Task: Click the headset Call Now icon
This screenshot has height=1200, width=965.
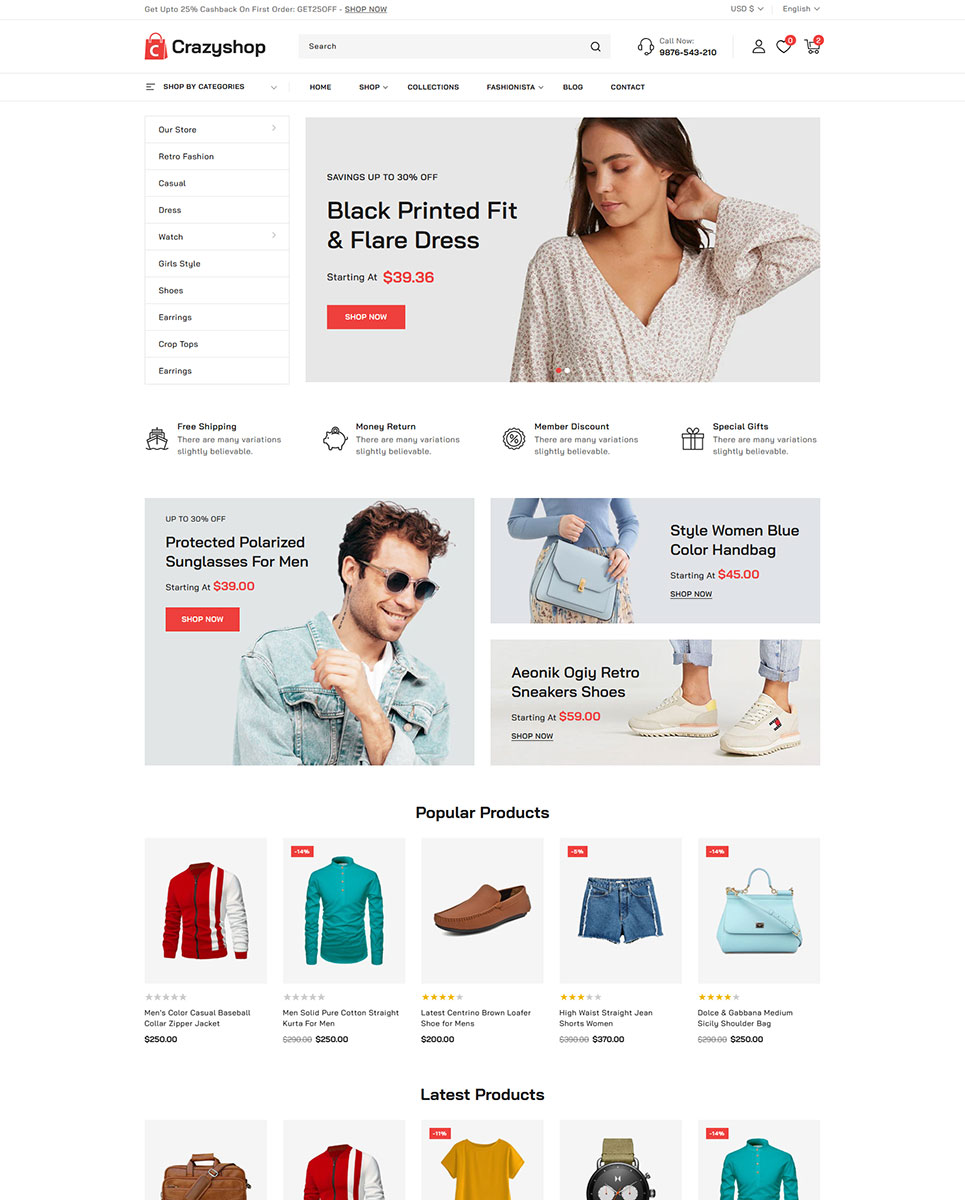Action: (x=646, y=46)
